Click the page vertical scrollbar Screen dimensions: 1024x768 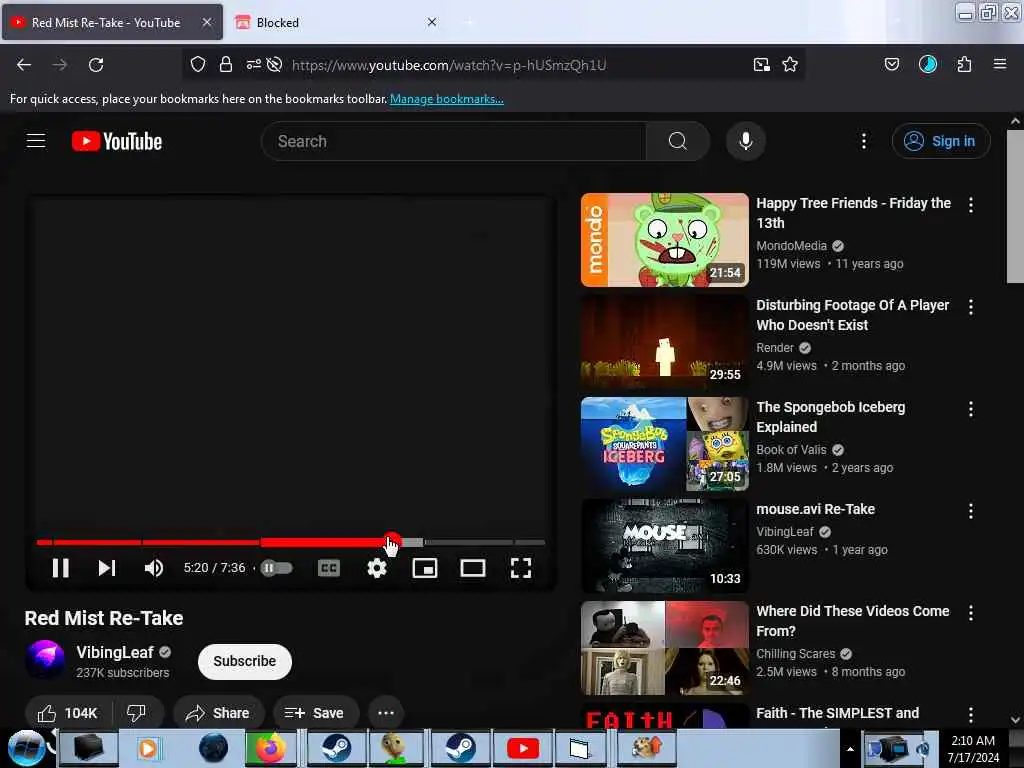[x=1015, y=206]
